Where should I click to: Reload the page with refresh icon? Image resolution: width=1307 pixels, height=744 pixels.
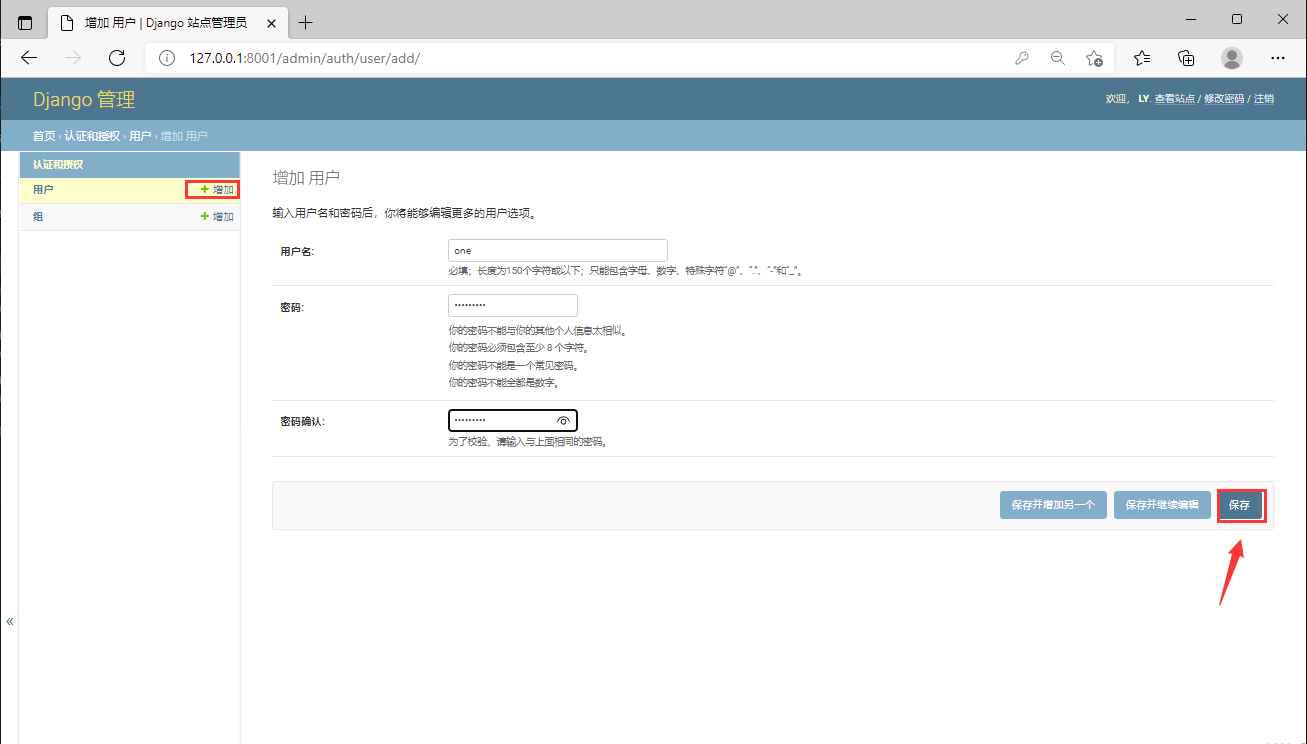coord(117,58)
